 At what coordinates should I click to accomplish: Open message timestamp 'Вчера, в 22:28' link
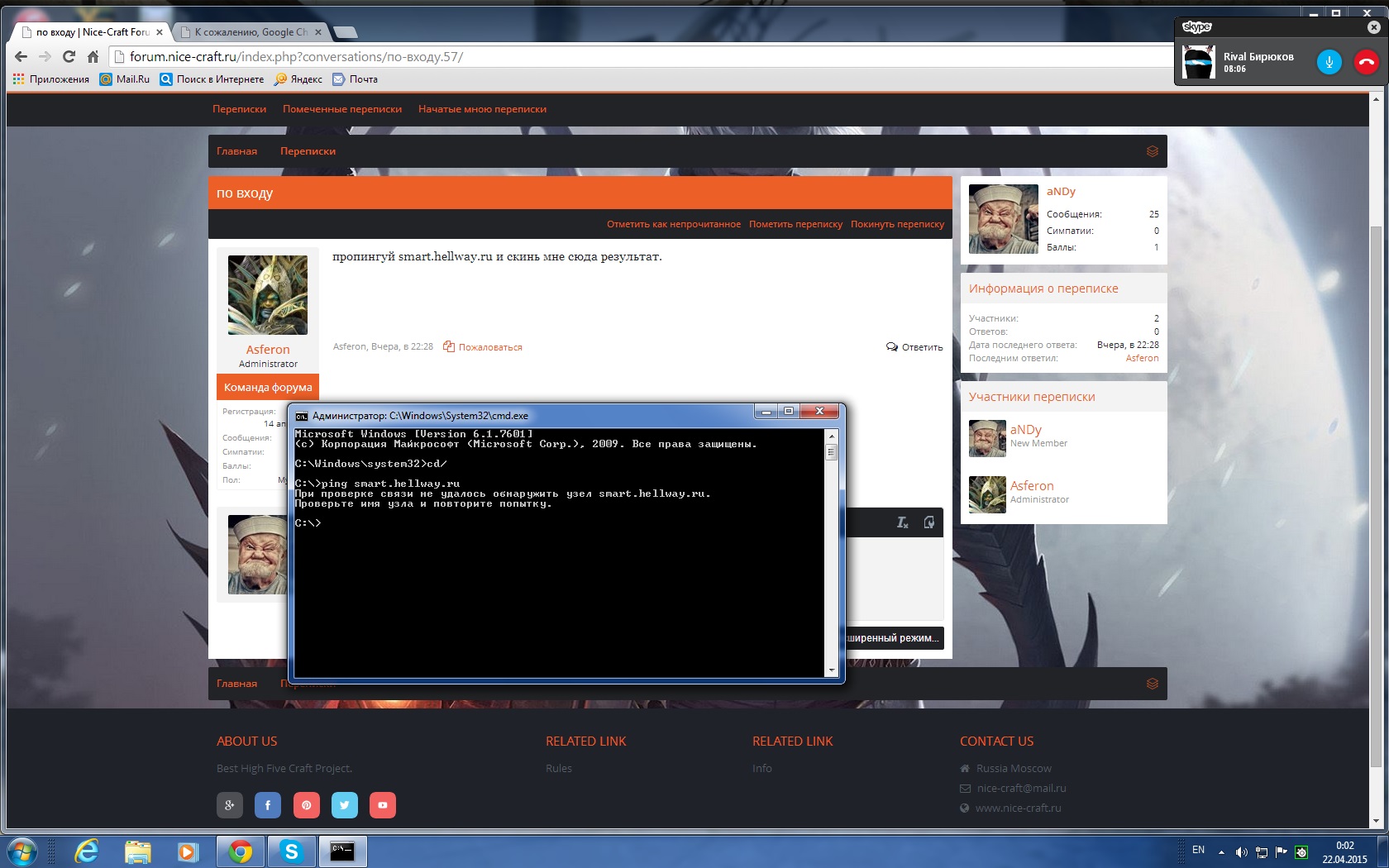(x=402, y=347)
